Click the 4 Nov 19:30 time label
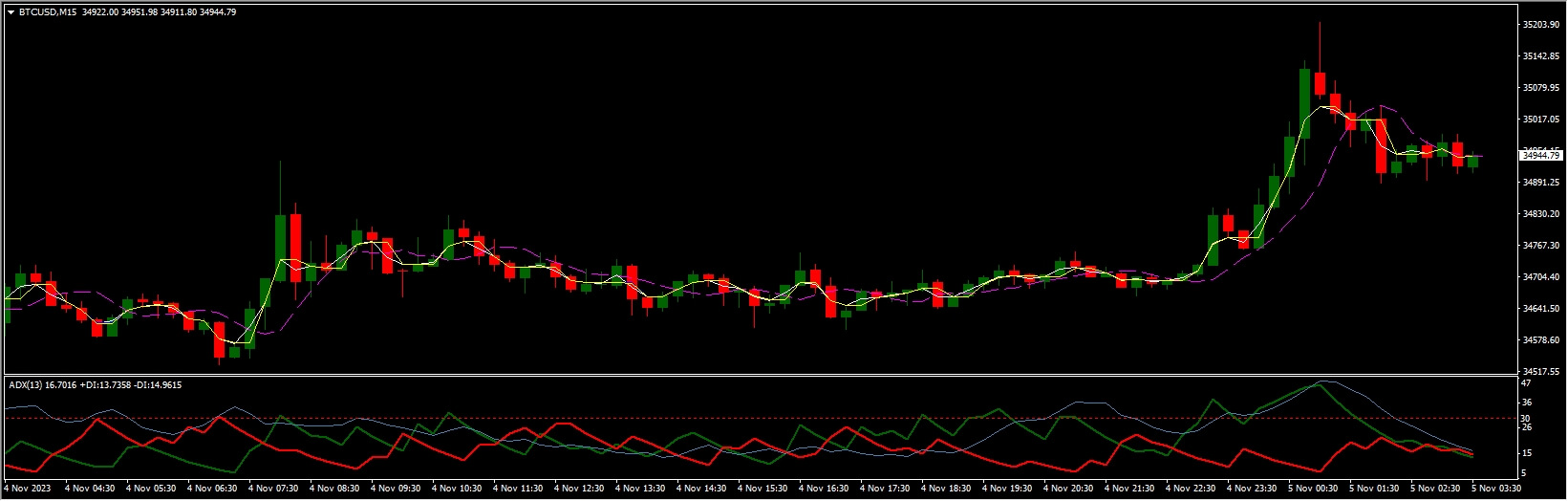 pyautogui.click(x=1007, y=489)
